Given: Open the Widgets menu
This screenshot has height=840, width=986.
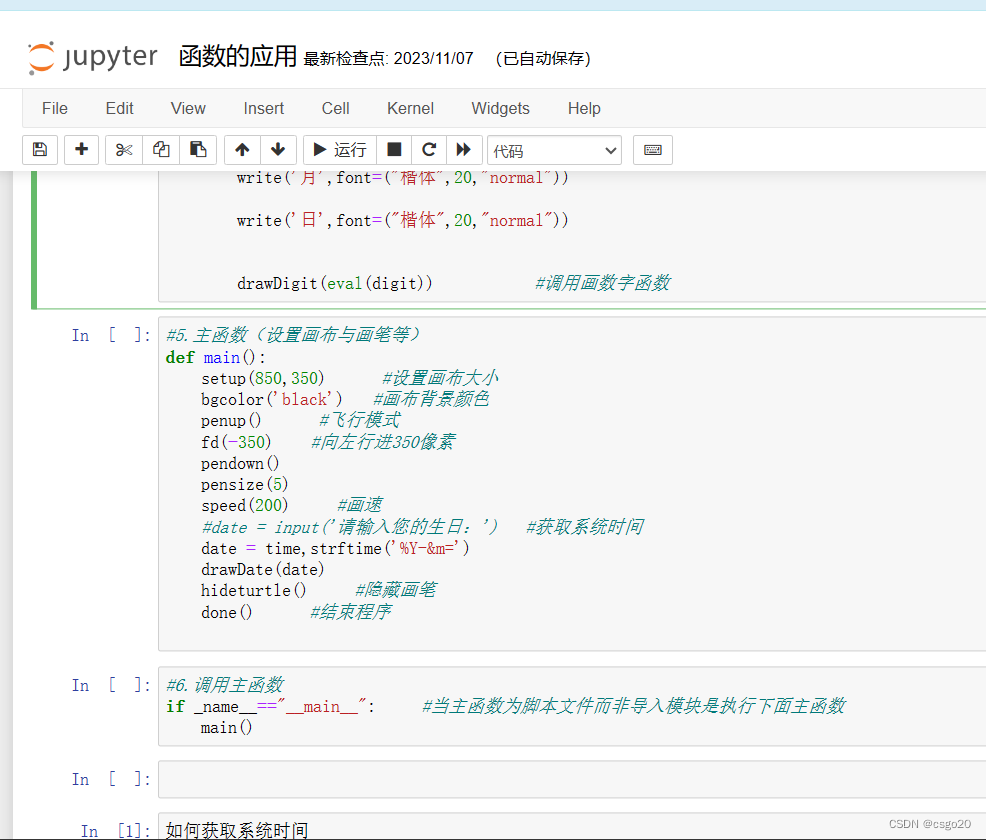Looking at the screenshot, I should point(501,108).
